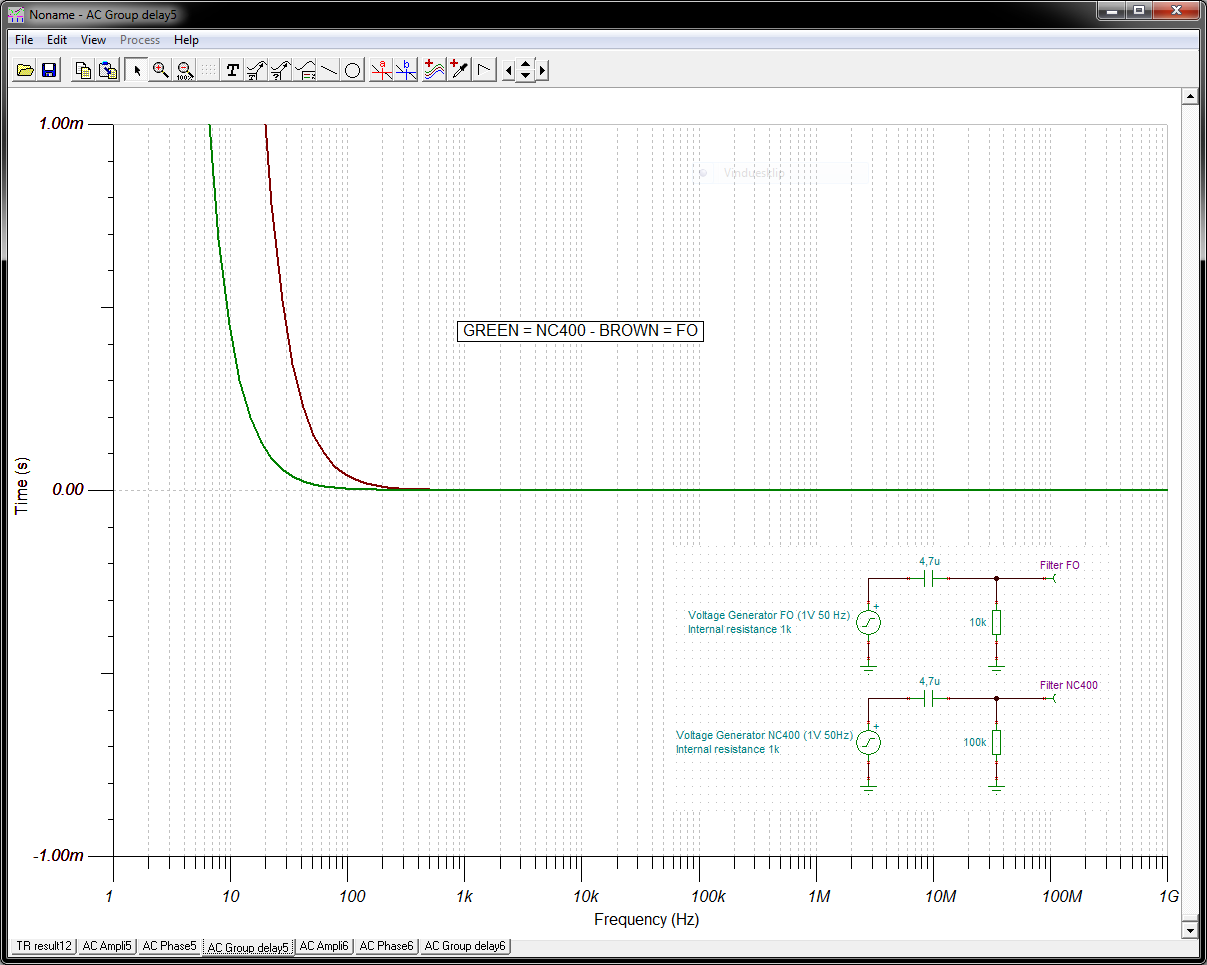
Task: Click the -1.00m y-axis value
Action: click(59, 856)
